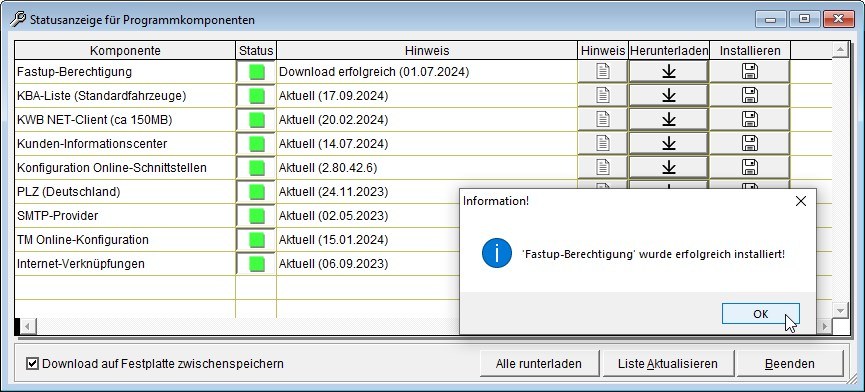The height and width of the screenshot is (392, 865).
Task: Click the Komponente column header
Action: pyautogui.click(x=125, y=51)
